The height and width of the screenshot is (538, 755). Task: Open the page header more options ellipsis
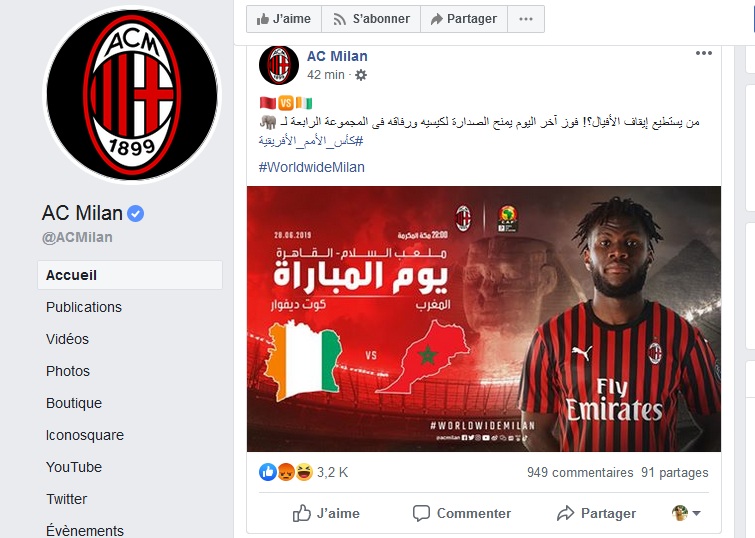point(526,19)
